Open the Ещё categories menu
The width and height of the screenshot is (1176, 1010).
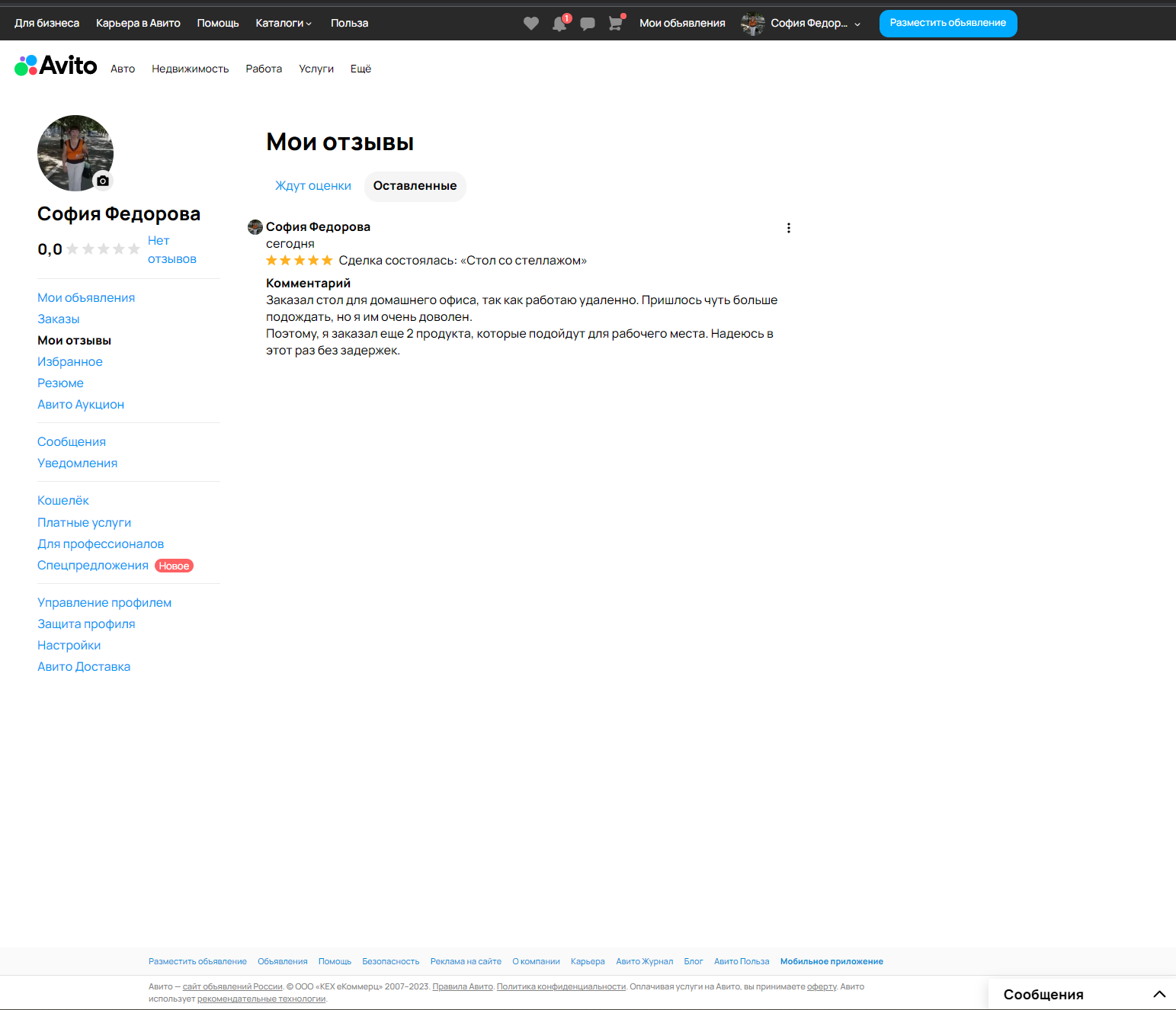click(360, 69)
